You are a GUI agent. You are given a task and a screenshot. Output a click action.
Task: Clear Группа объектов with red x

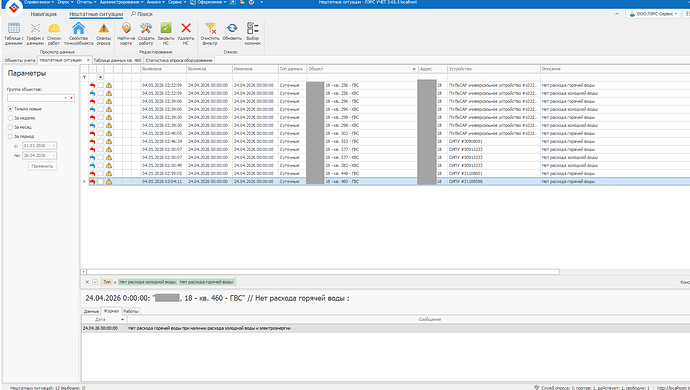coord(72,98)
